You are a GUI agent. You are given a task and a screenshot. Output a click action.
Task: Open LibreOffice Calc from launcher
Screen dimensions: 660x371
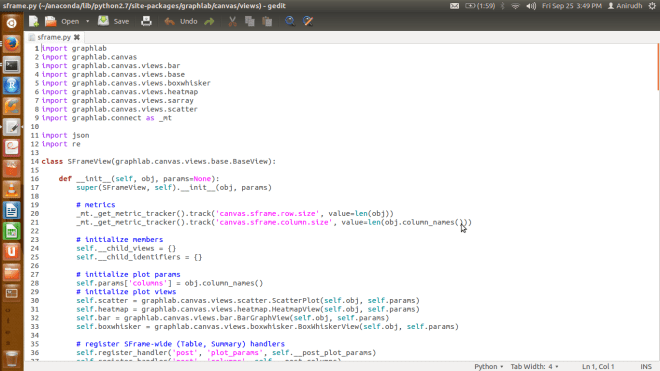(11, 231)
